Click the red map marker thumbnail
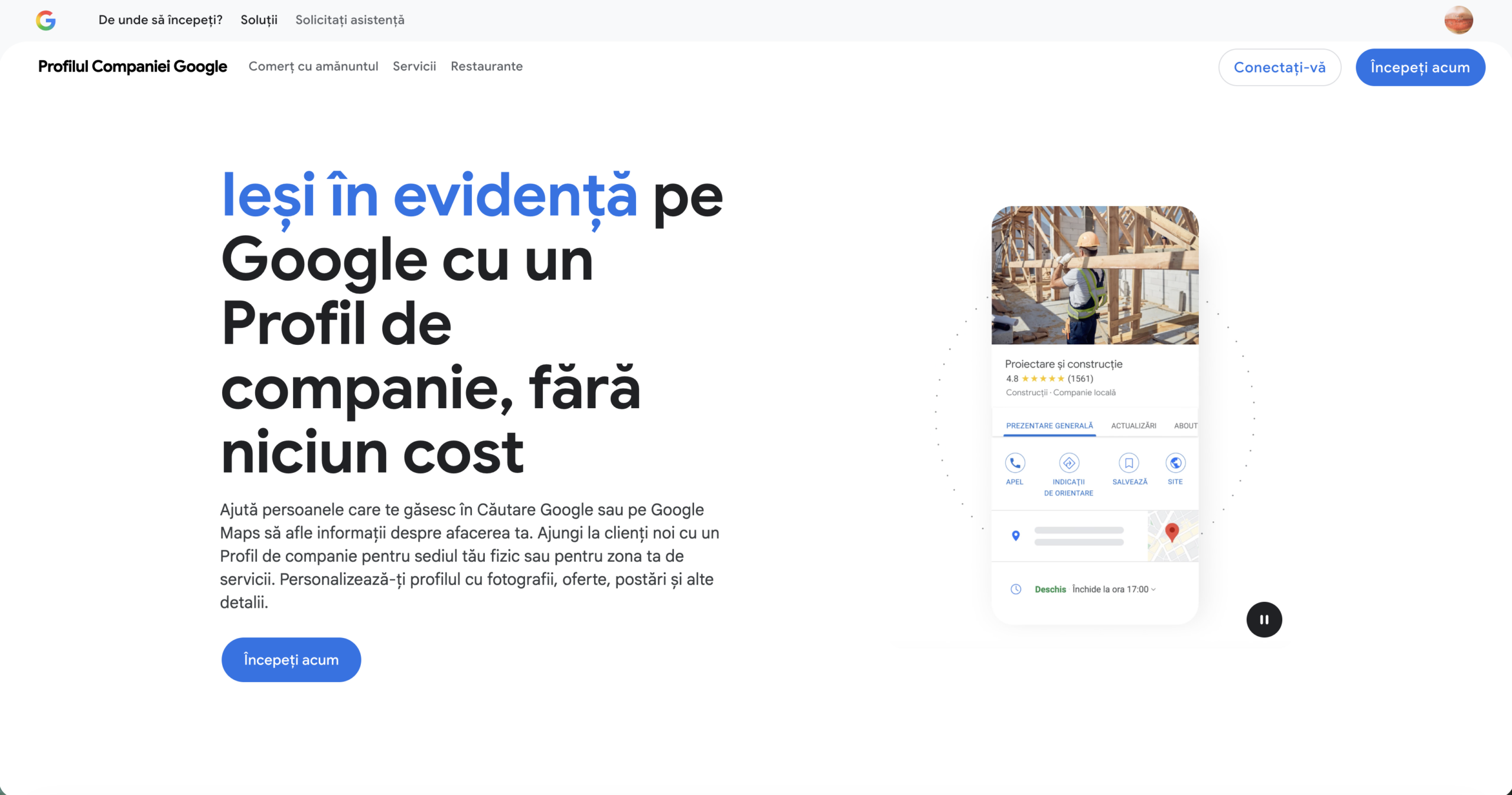 [x=1173, y=536]
